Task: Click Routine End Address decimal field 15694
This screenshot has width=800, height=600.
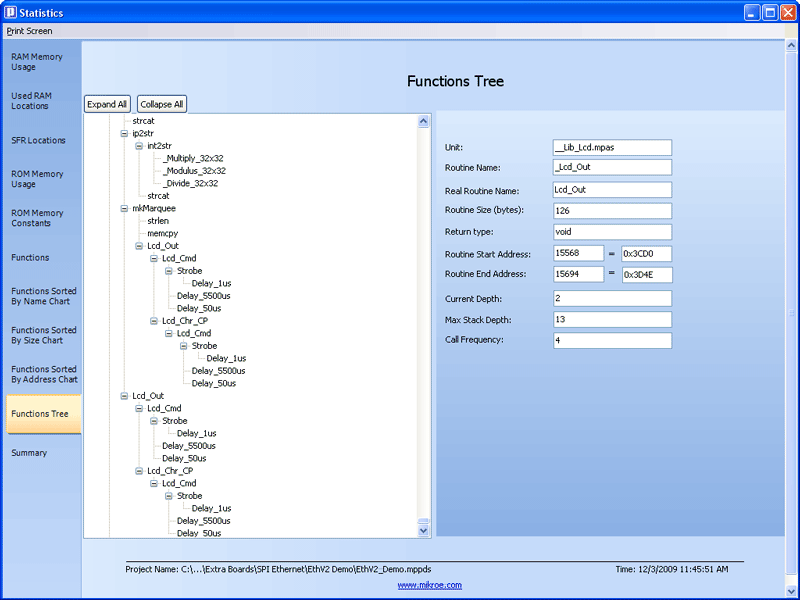Action: click(579, 274)
